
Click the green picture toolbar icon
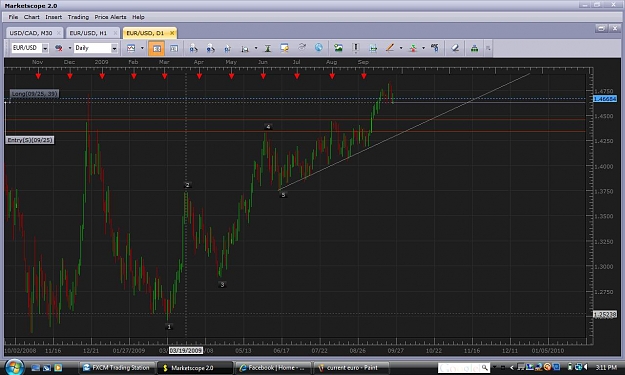(338, 48)
